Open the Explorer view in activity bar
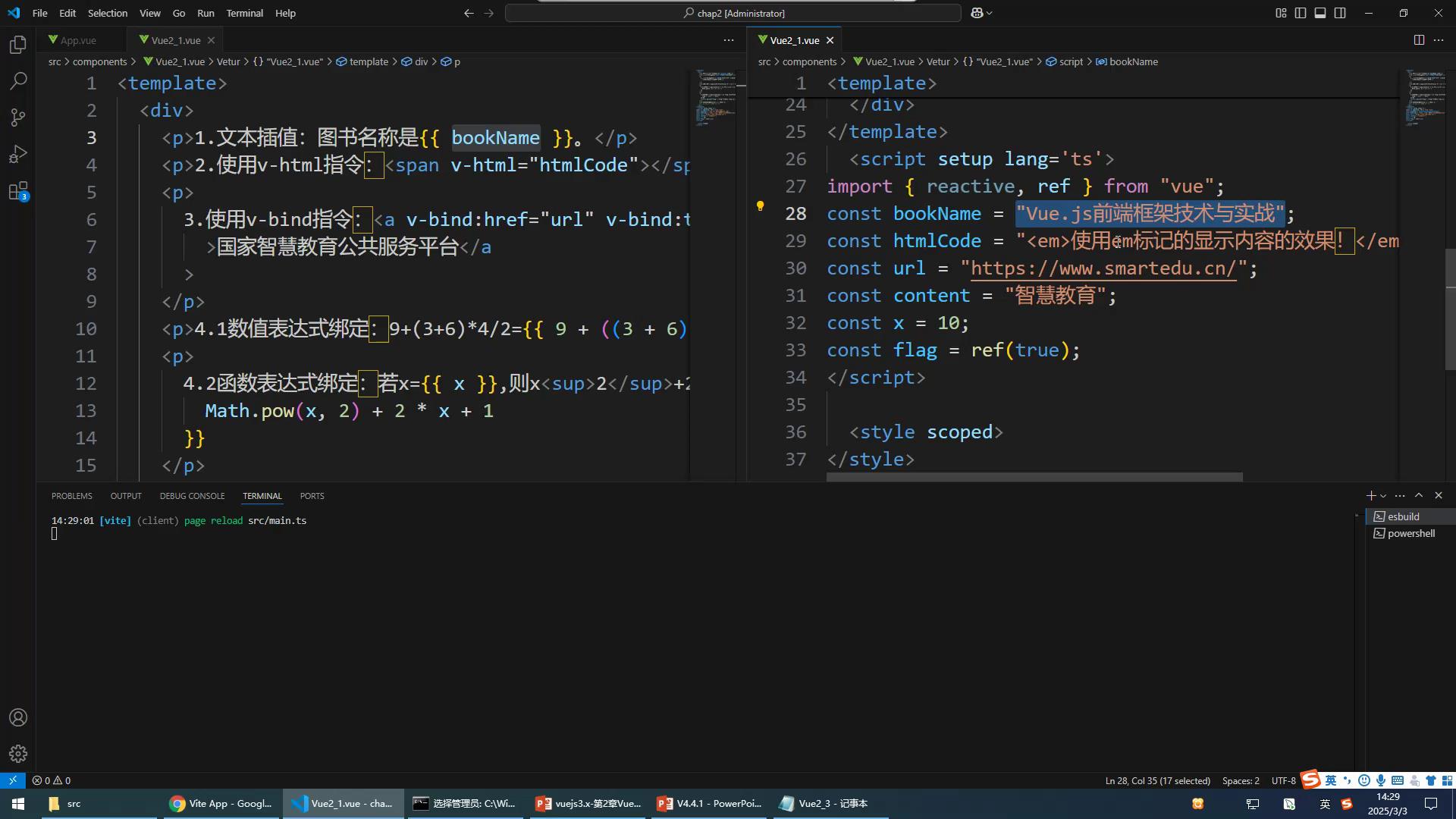The image size is (1456, 819). [18, 45]
